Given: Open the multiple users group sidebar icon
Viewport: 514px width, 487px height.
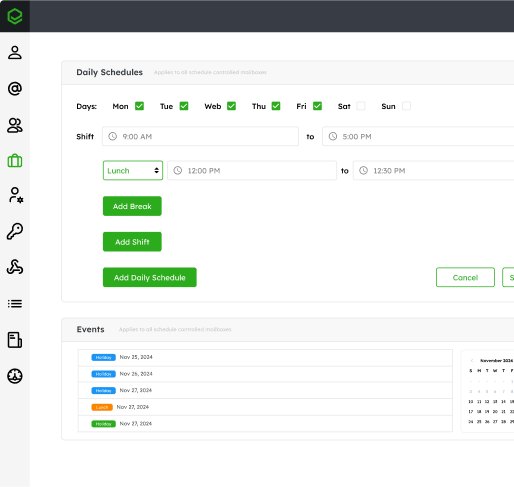Looking at the screenshot, I should click(15, 125).
